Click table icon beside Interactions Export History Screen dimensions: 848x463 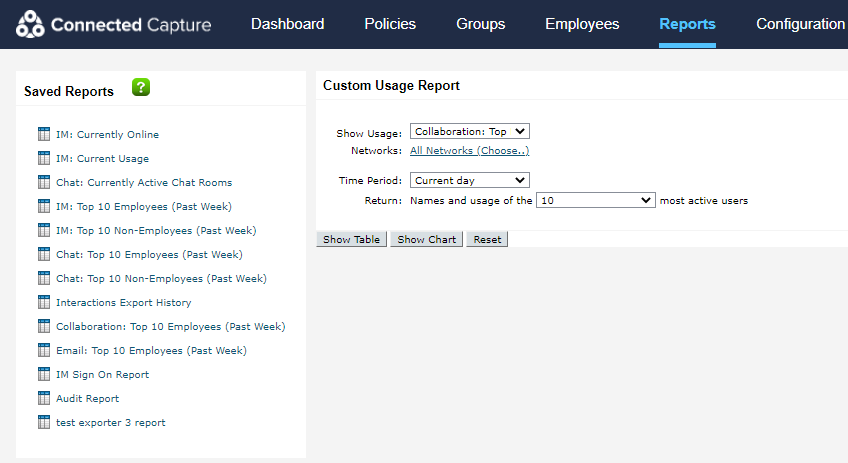pyautogui.click(x=44, y=302)
